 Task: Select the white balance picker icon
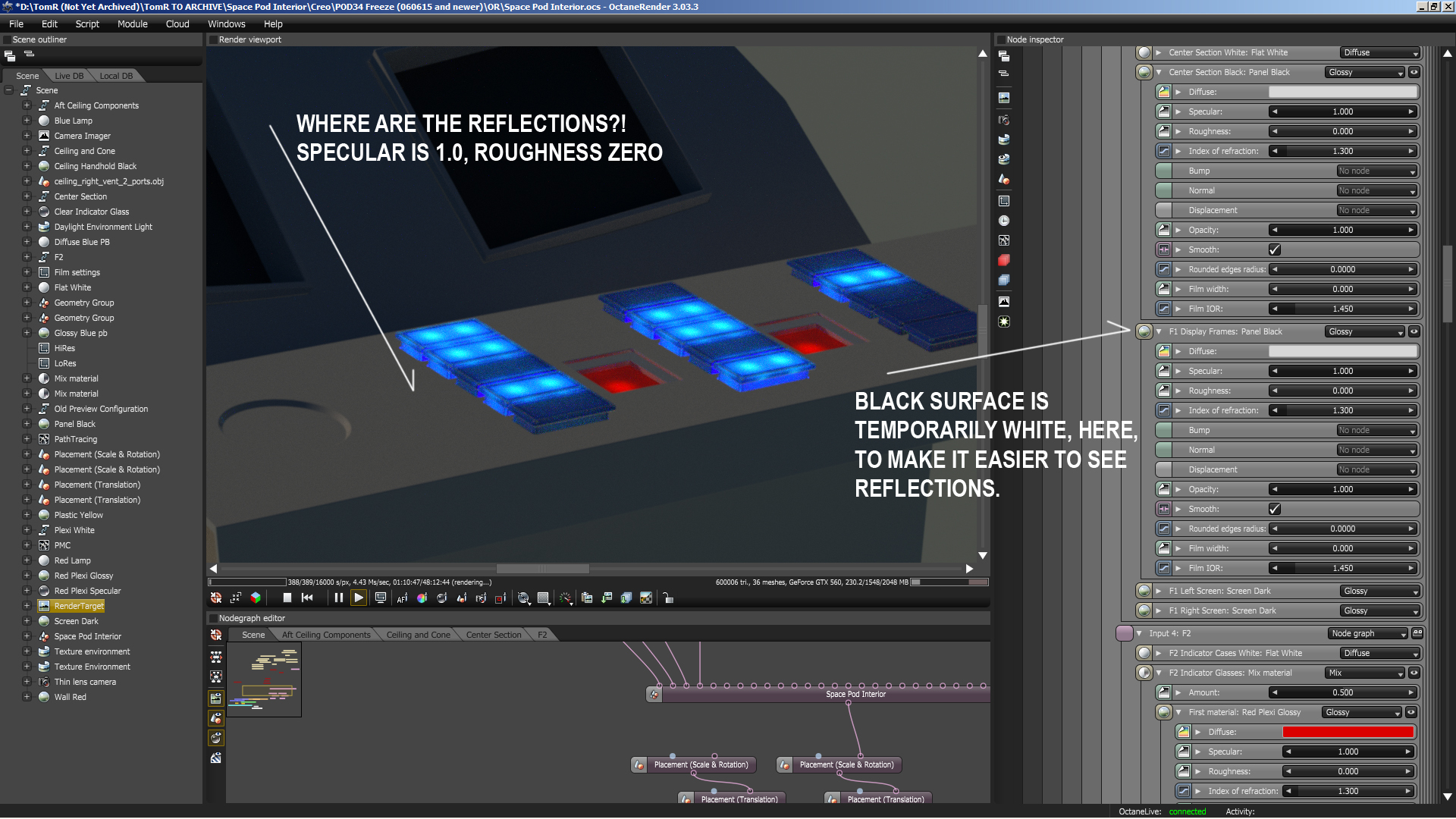(x=422, y=598)
